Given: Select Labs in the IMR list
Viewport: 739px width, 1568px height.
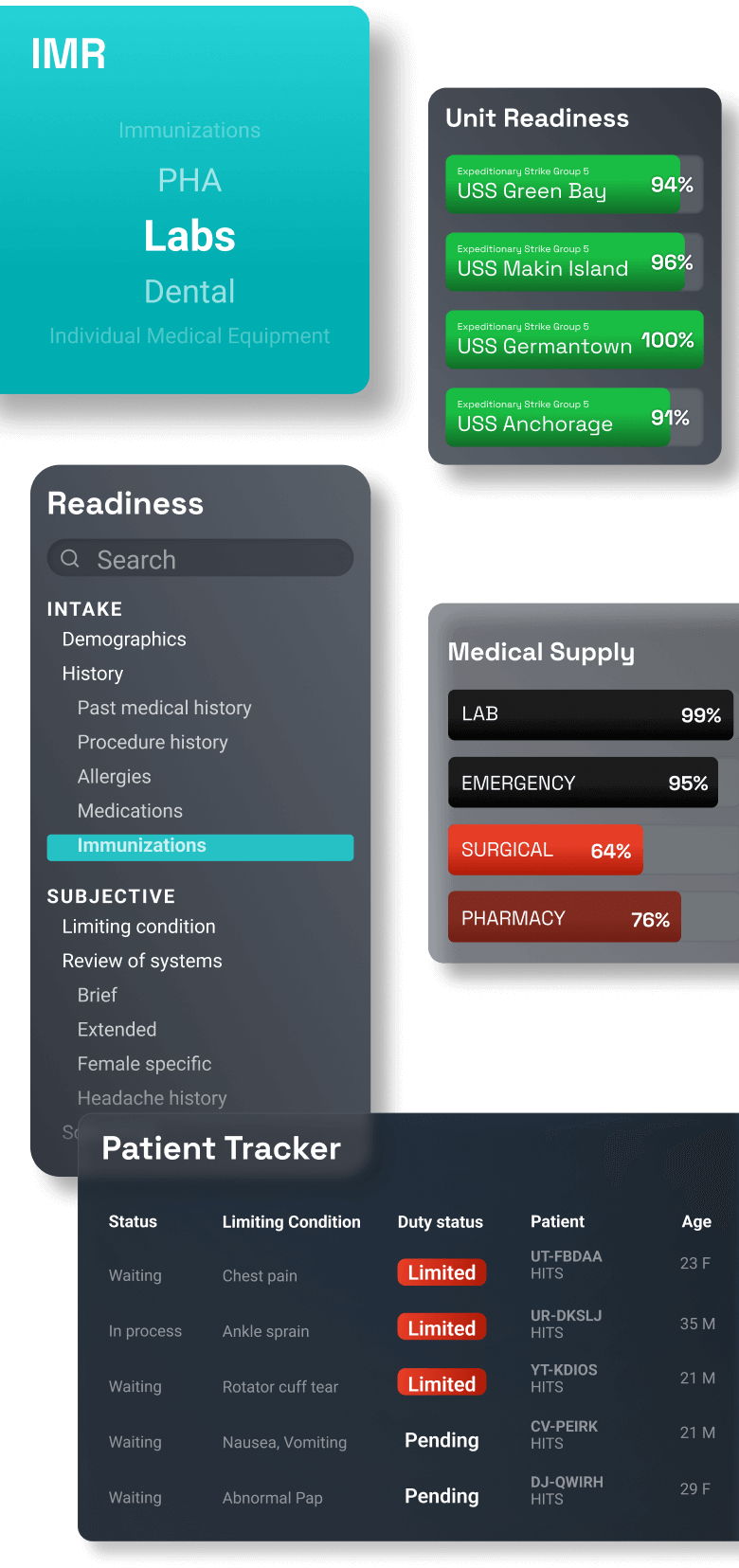Looking at the screenshot, I should coord(189,236).
